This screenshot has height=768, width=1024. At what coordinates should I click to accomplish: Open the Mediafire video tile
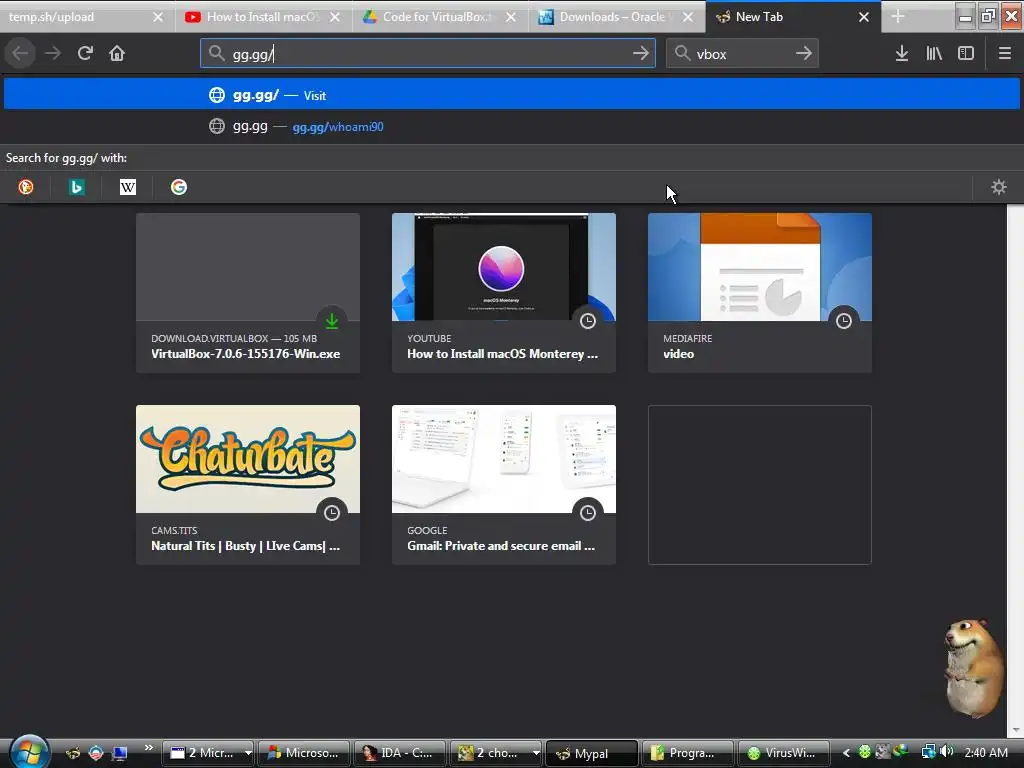[x=760, y=293]
